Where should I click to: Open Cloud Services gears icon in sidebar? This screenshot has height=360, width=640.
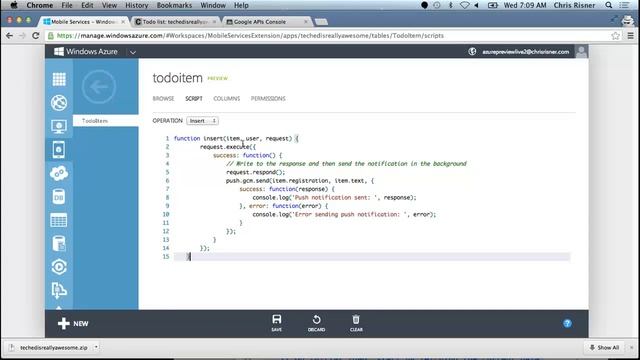tap(59, 173)
